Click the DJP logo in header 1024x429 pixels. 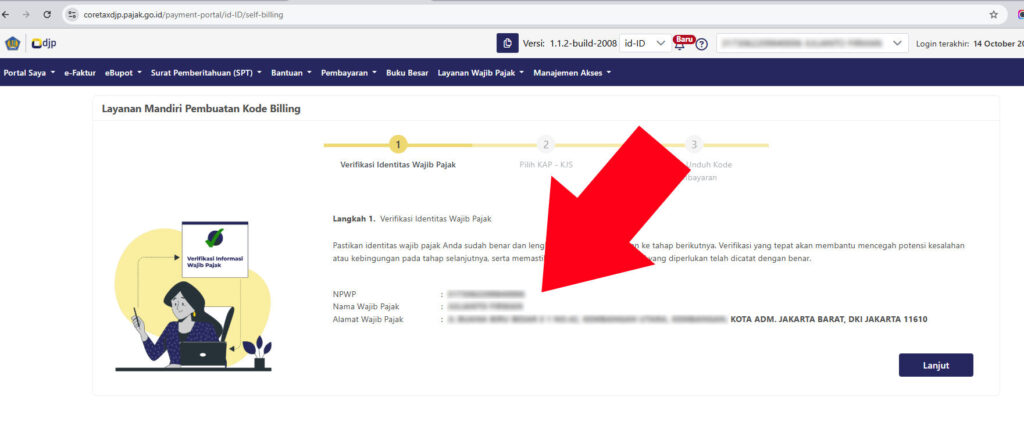click(42, 43)
